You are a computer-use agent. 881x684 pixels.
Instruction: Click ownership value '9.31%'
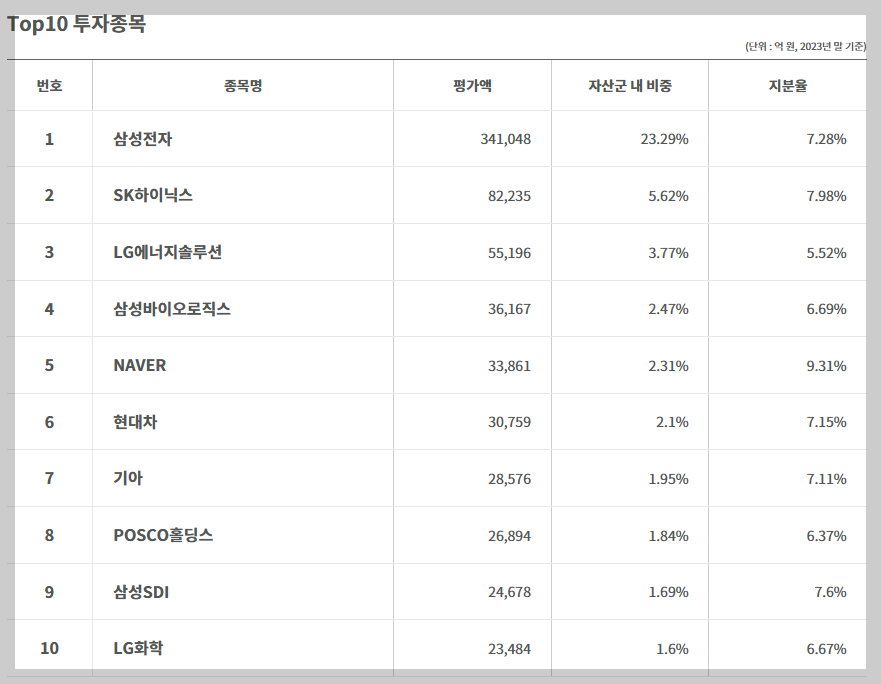tap(826, 366)
